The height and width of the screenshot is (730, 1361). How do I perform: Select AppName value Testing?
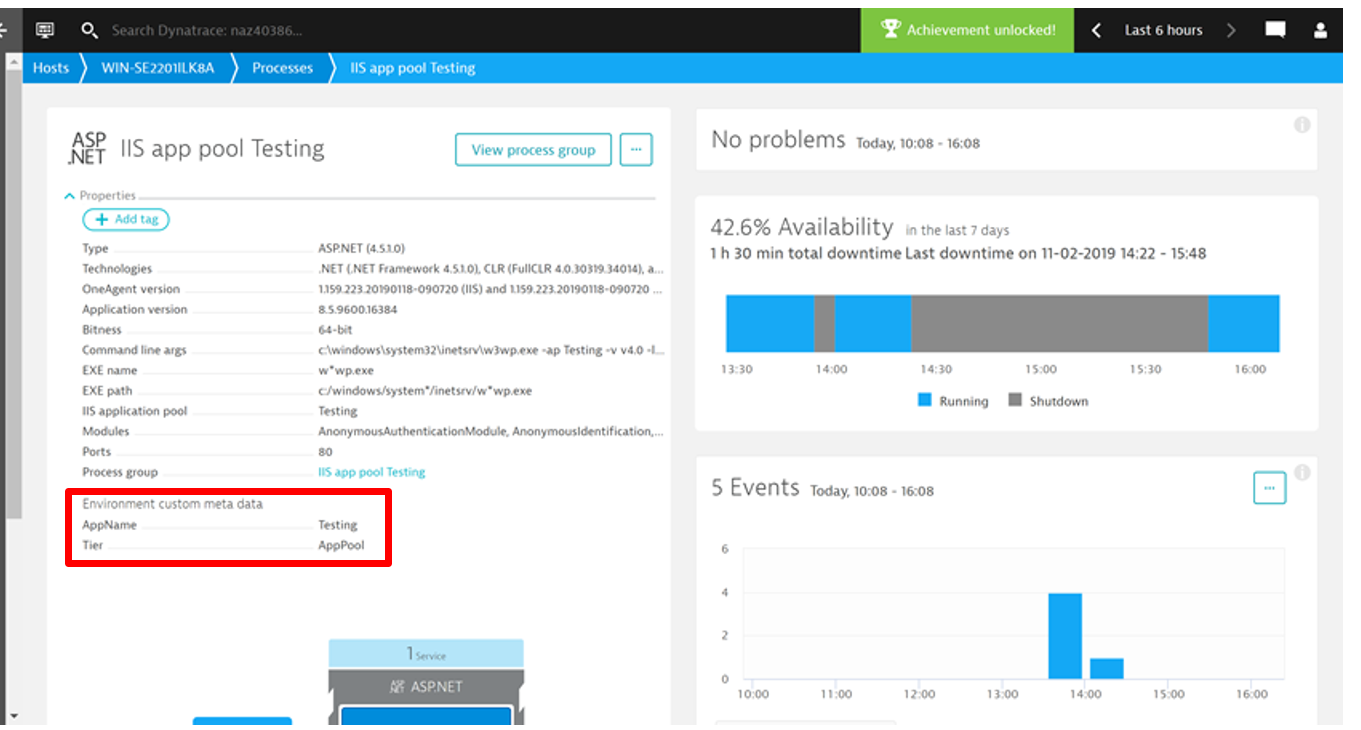point(338,525)
